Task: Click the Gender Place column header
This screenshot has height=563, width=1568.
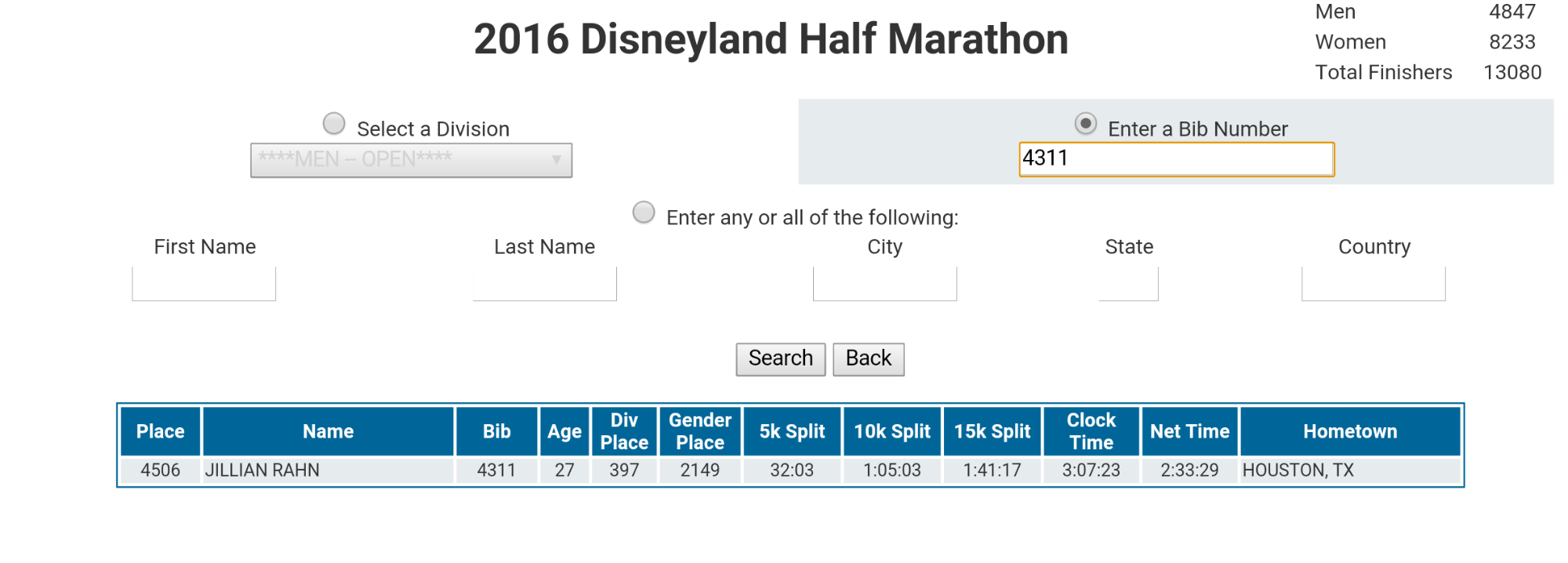Action: (x=700, y=431)
